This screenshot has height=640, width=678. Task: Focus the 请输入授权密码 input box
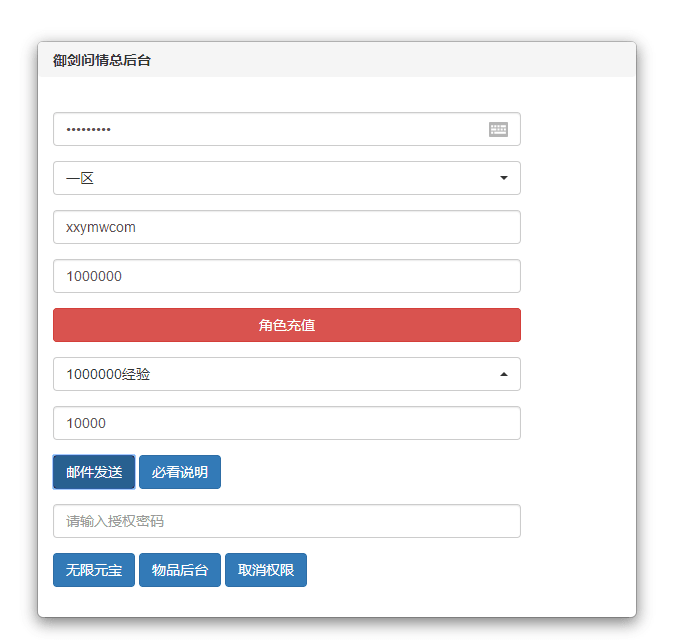pos(287,521)
